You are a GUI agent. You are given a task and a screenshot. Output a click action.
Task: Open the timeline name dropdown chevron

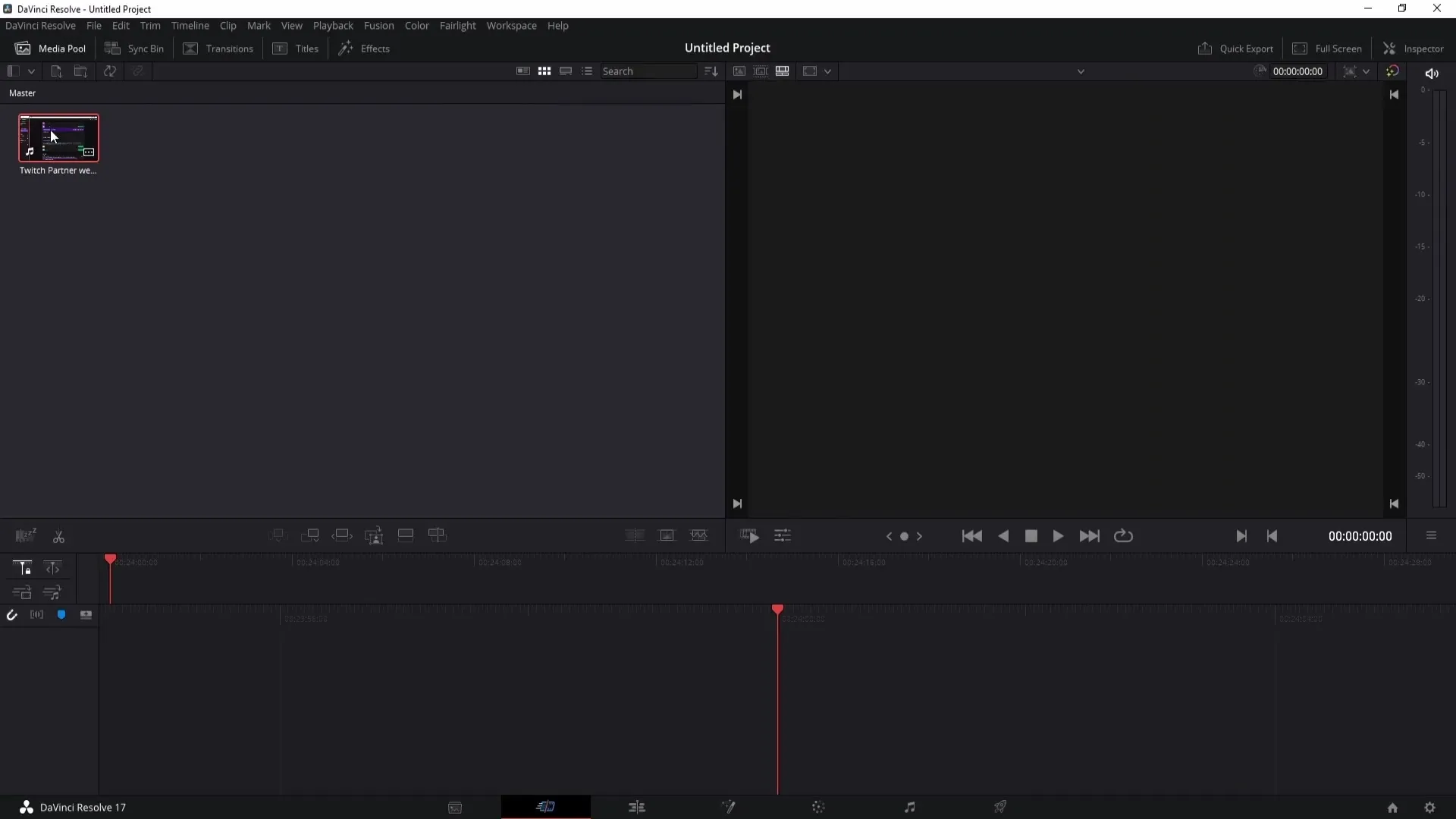[x=1081, y=71]
